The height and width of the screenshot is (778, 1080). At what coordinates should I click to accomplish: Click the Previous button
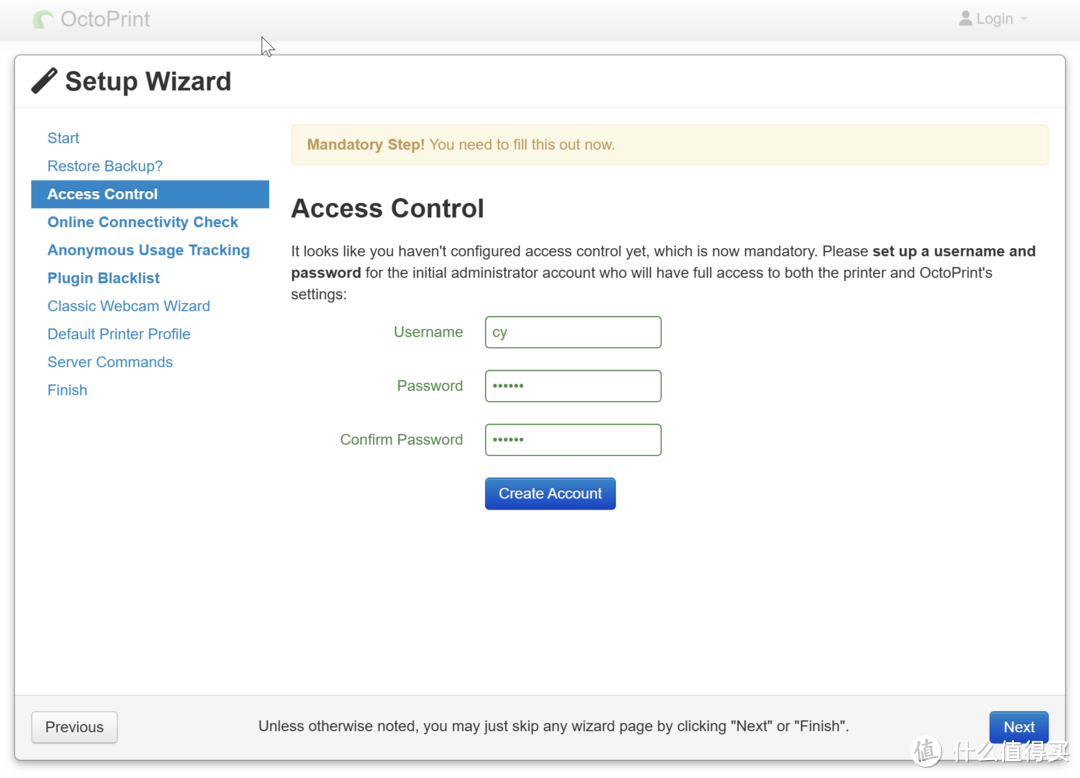tap(74, 727)
